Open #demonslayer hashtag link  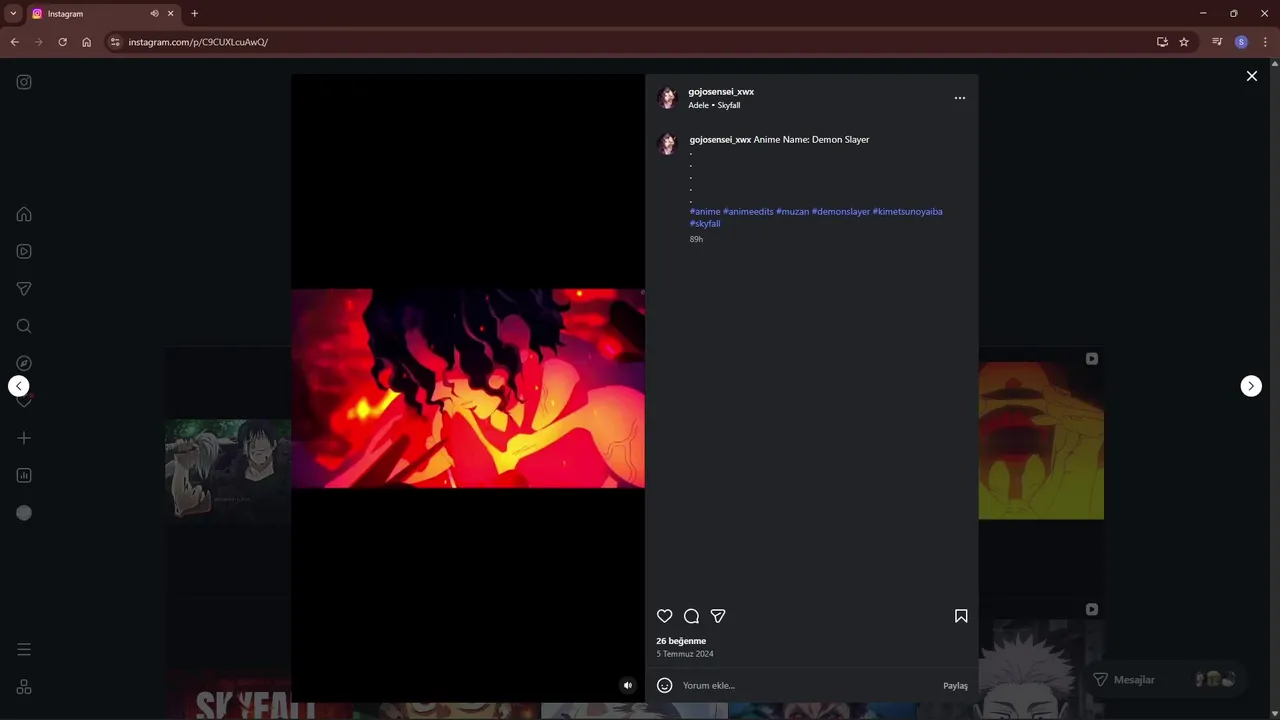[841, 212]
